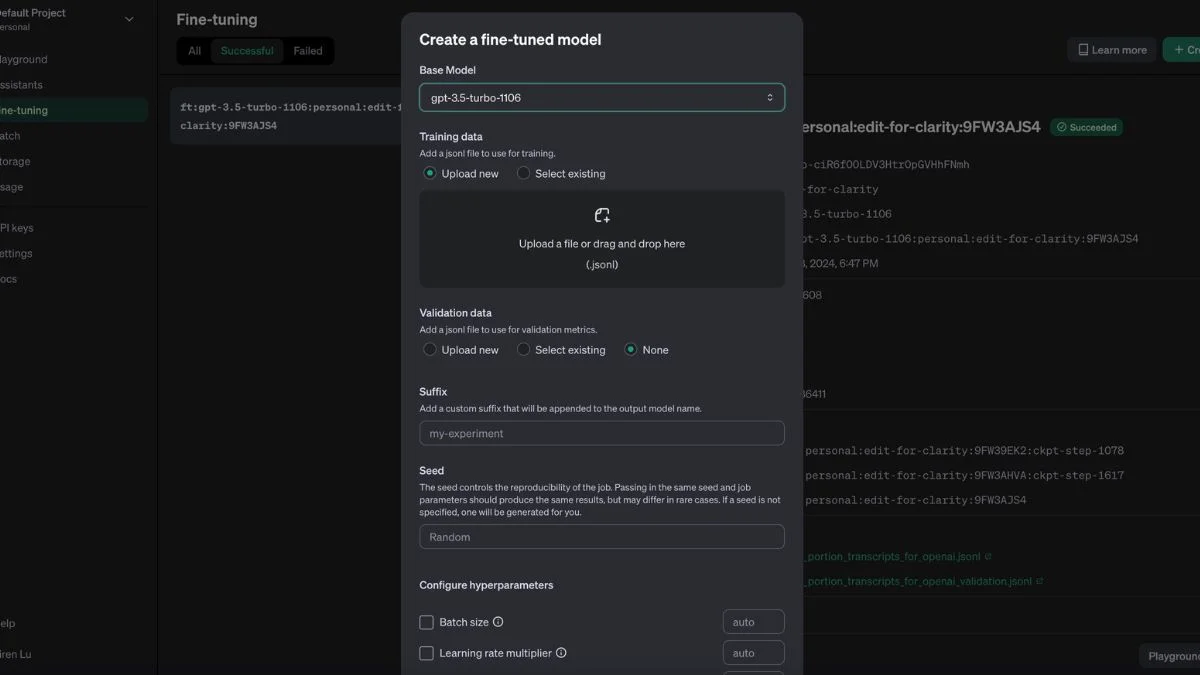Click the Learning rate multiplier info icon
The image size is (1200, 675).
pos(561,653)
